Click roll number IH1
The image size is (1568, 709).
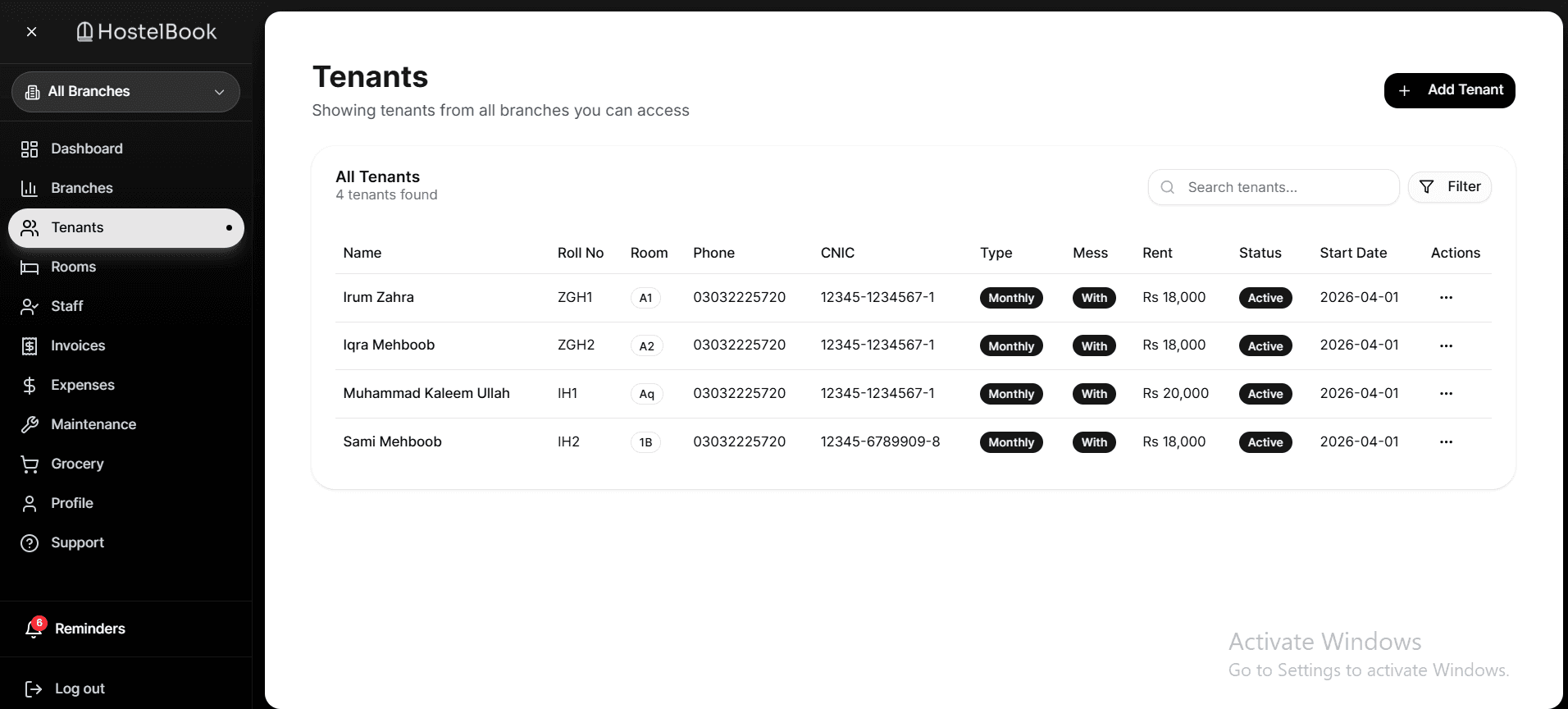coord(567,393)
